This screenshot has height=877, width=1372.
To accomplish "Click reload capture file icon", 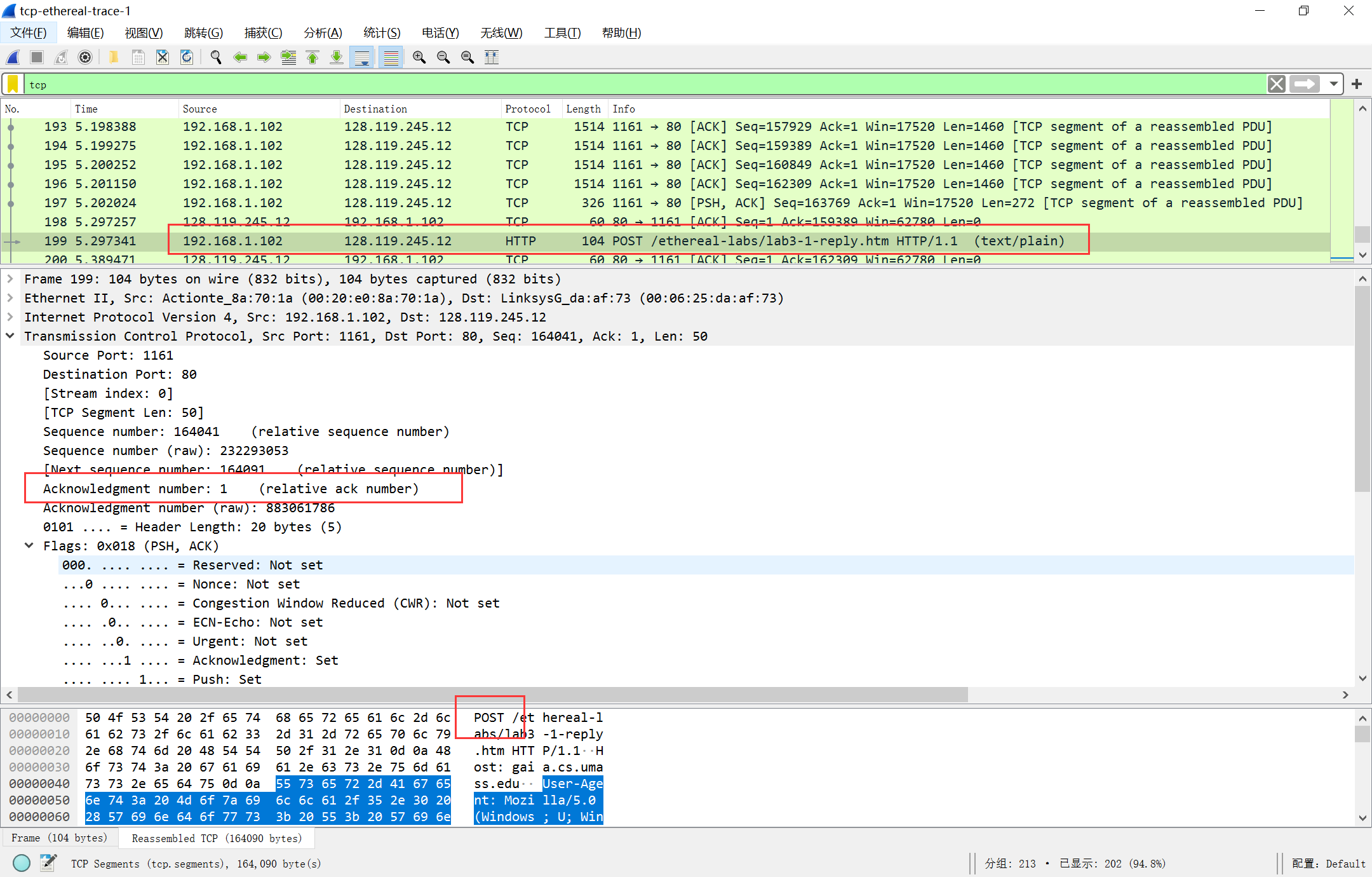I will [187, 58].
